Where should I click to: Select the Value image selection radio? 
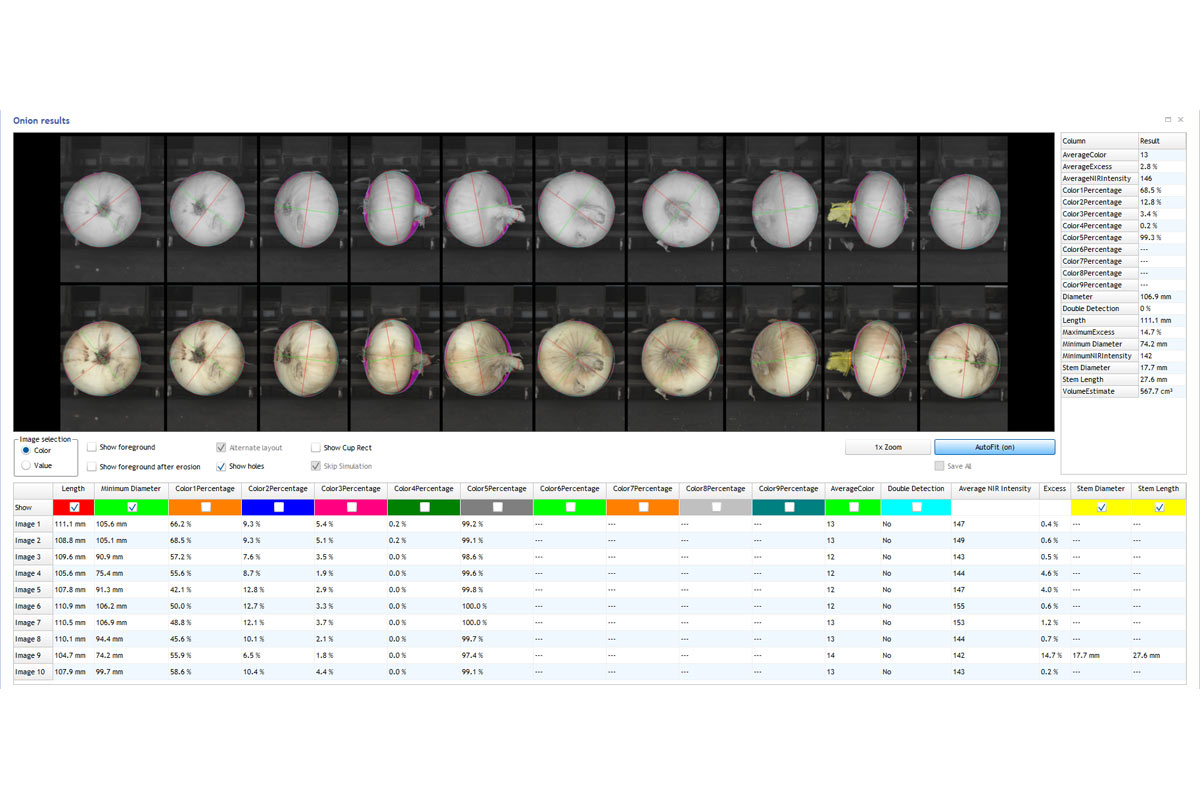[x=26, y=465]
